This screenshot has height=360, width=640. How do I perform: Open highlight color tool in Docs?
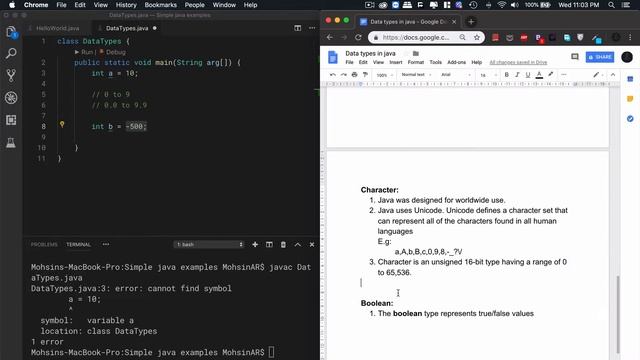tap(551, 75)
